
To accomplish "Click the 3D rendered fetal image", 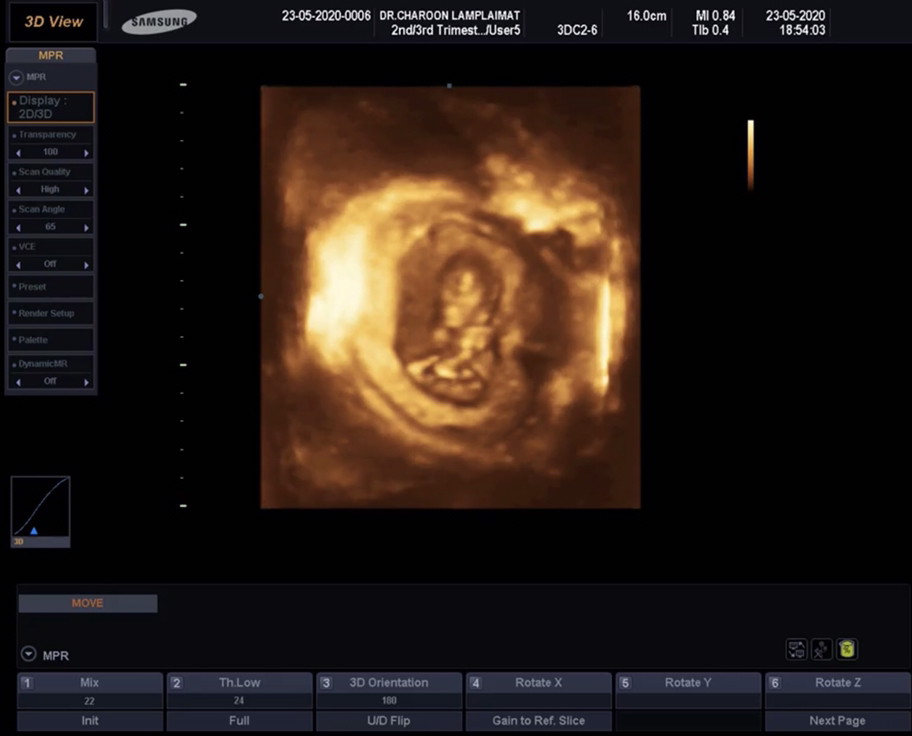I will click(x=450, y=297).
